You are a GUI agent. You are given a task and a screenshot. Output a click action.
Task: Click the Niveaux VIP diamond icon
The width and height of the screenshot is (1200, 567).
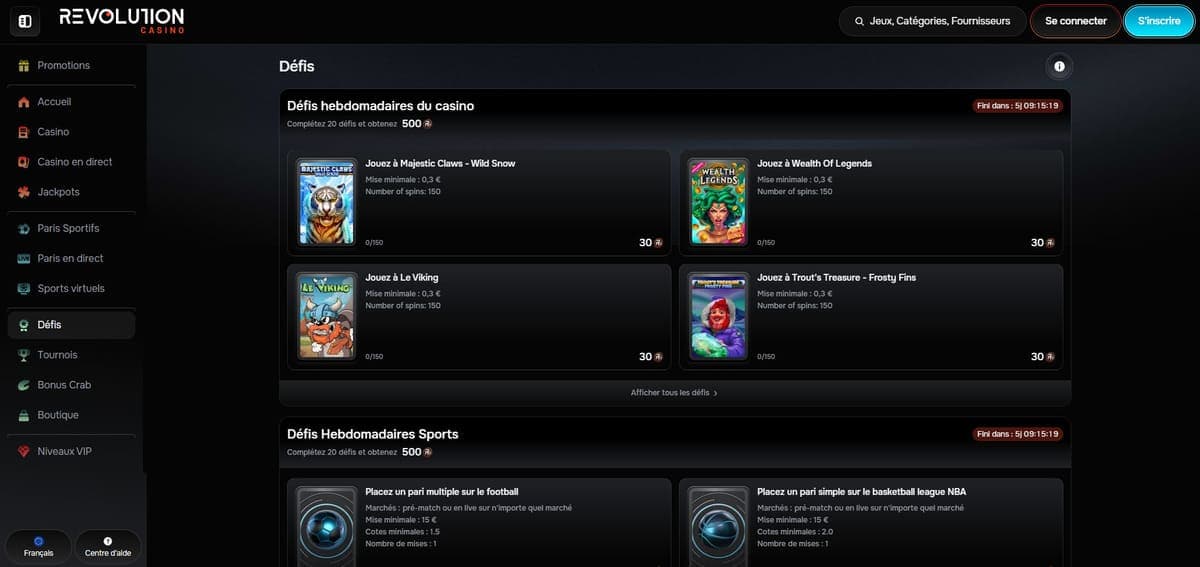coord(24,451)
